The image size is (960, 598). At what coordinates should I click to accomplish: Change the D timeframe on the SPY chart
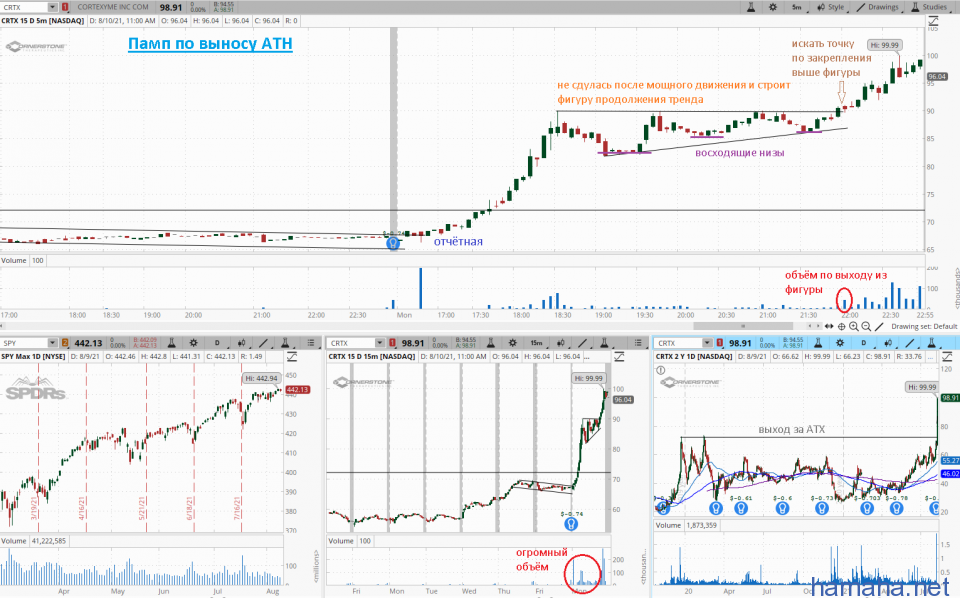coord(217,343)
